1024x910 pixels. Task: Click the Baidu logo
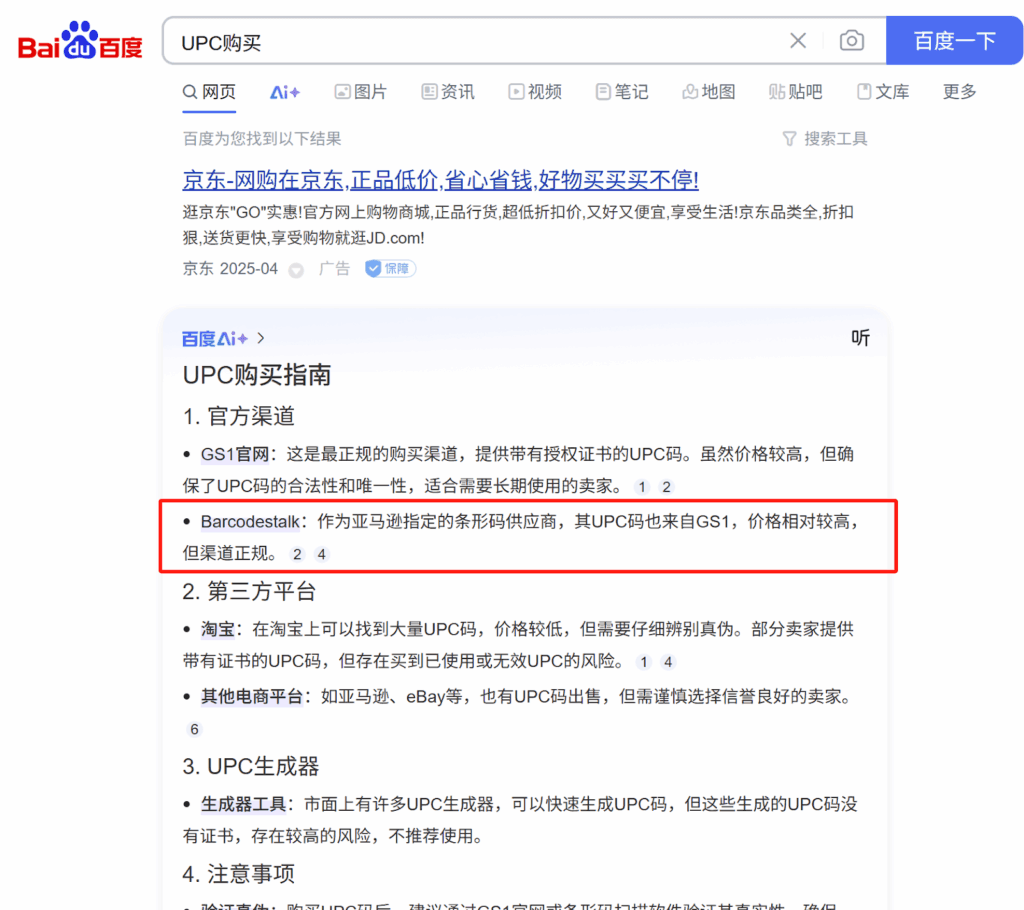pos(79,40)
